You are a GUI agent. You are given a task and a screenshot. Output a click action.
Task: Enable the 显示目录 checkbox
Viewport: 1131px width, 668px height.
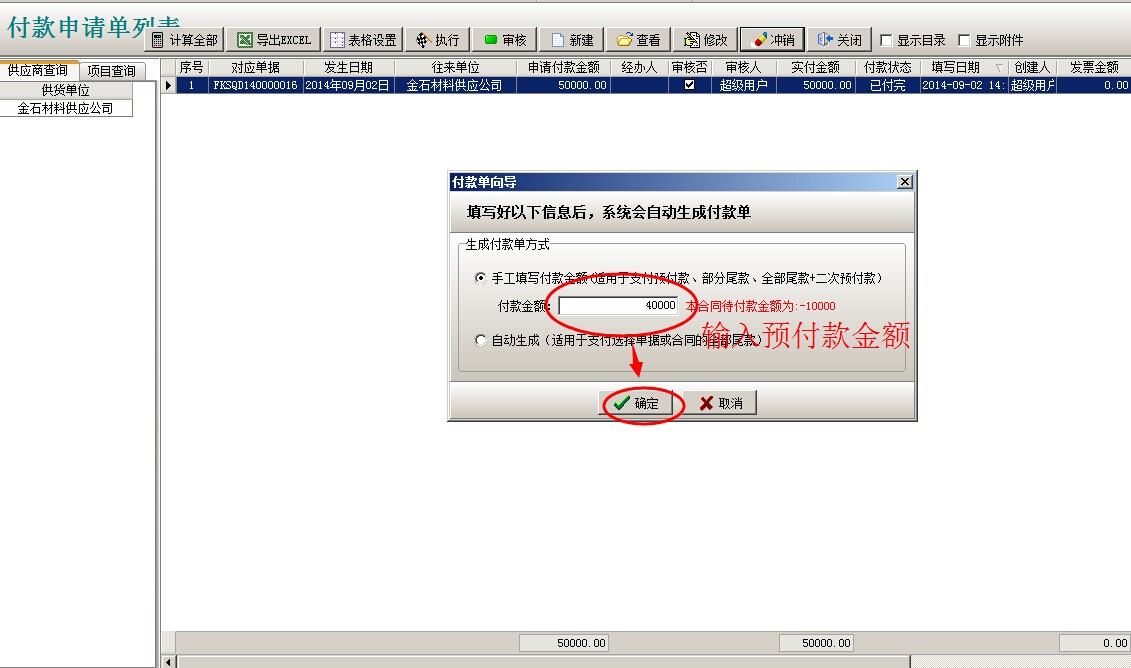[x=886, y=41]
